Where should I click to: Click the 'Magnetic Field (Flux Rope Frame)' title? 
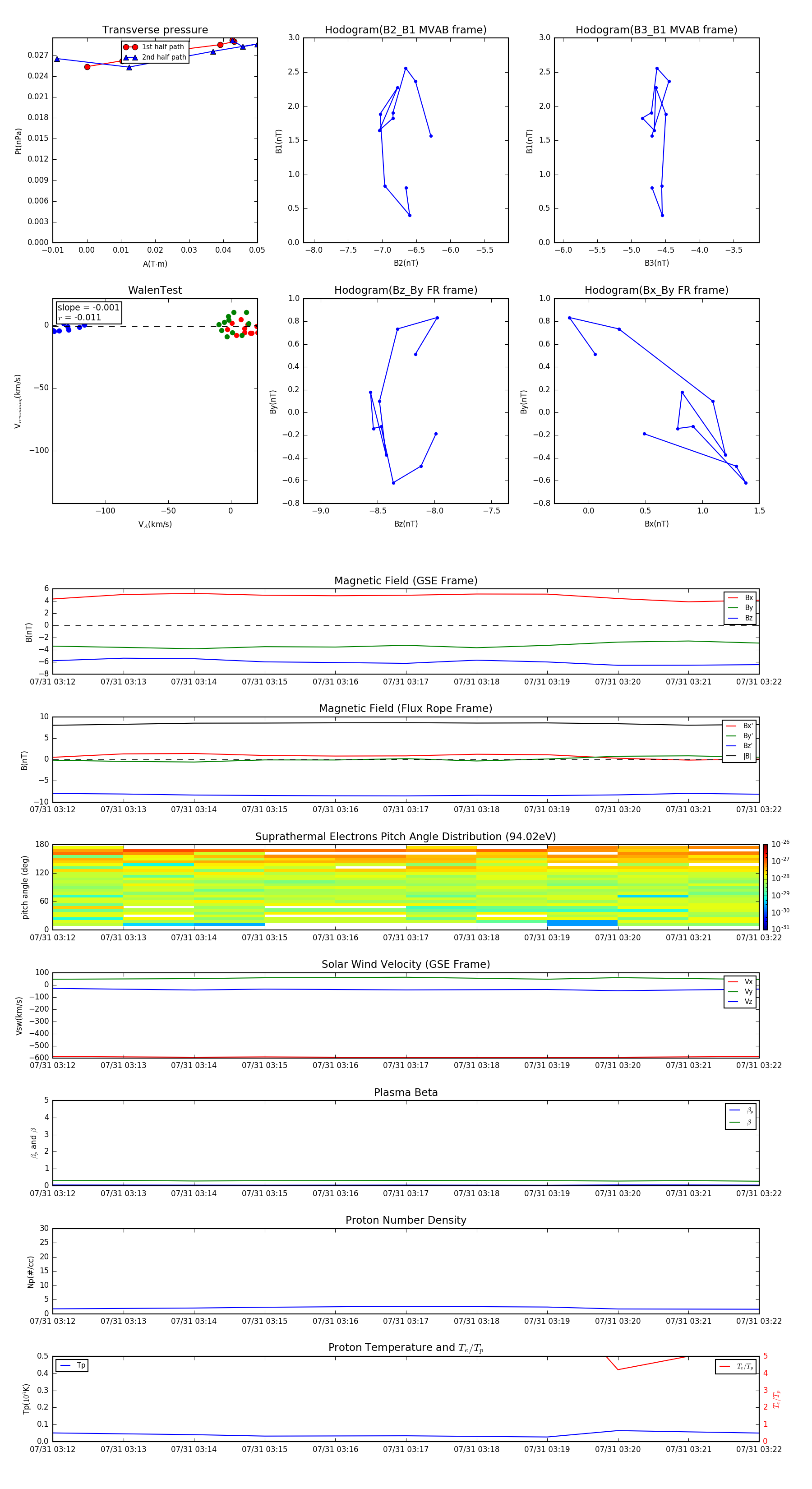(x=406, y=709)
